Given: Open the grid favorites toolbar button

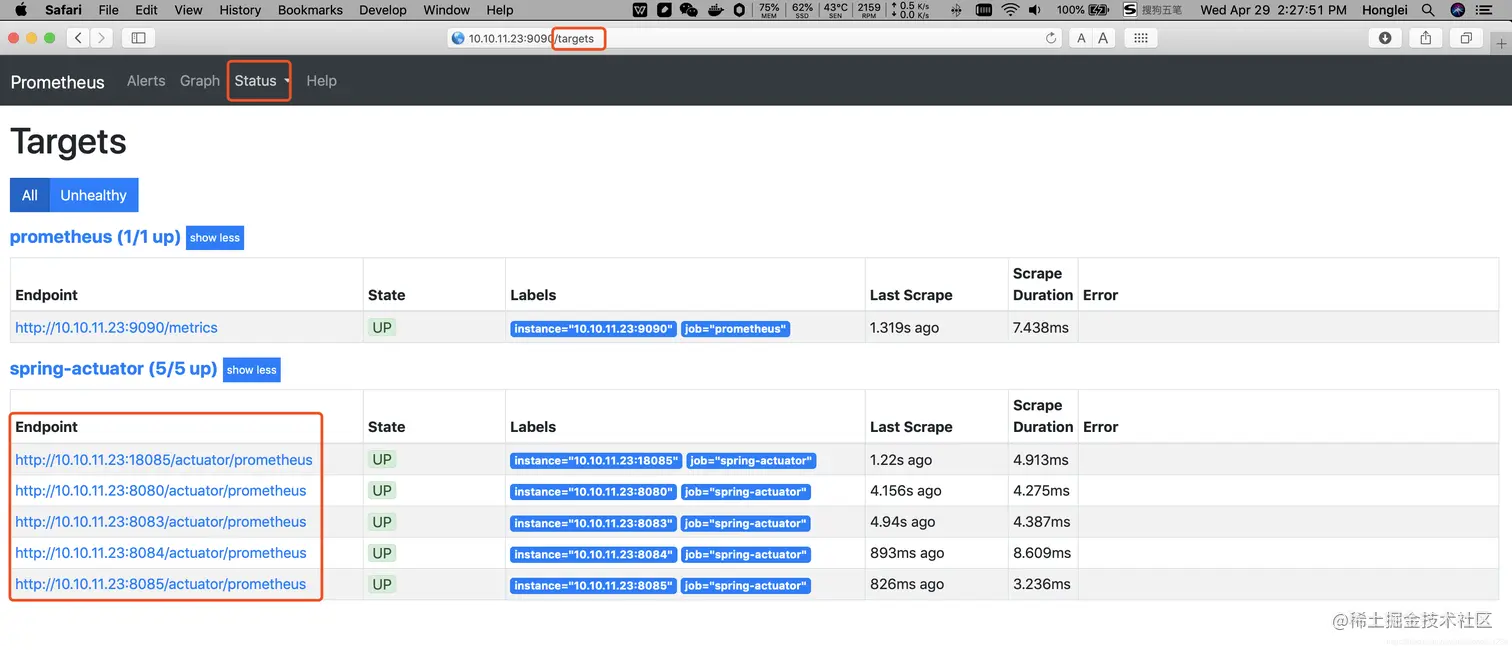Looking at the screenshot, I should click(1140, 38).
